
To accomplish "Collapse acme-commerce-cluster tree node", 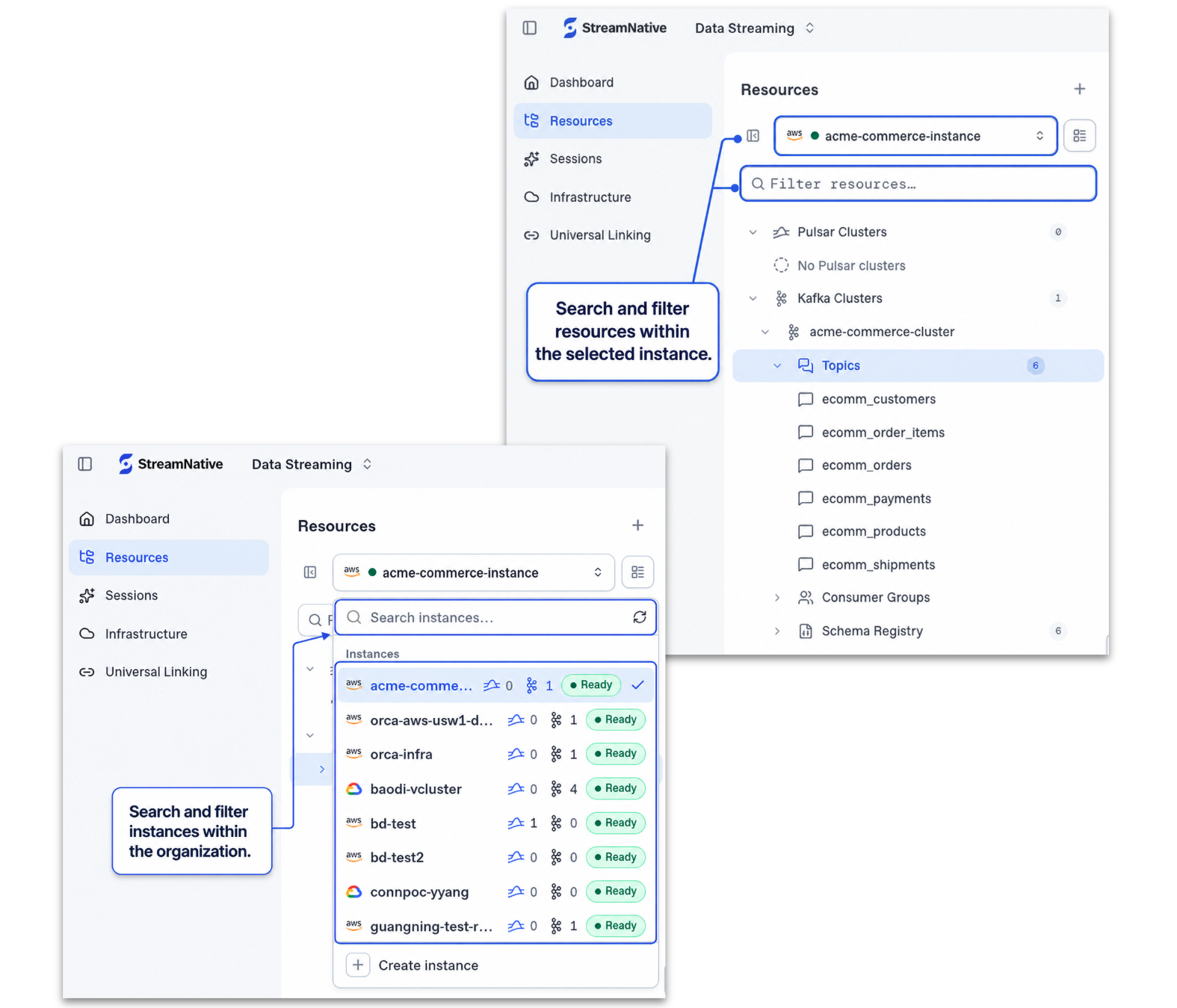I will click(764, 332).
